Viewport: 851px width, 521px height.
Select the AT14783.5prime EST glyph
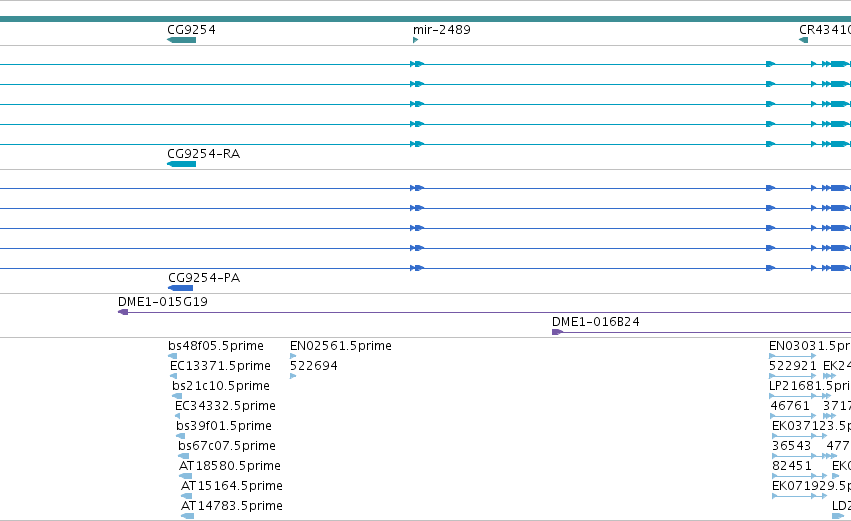[188, 516]
